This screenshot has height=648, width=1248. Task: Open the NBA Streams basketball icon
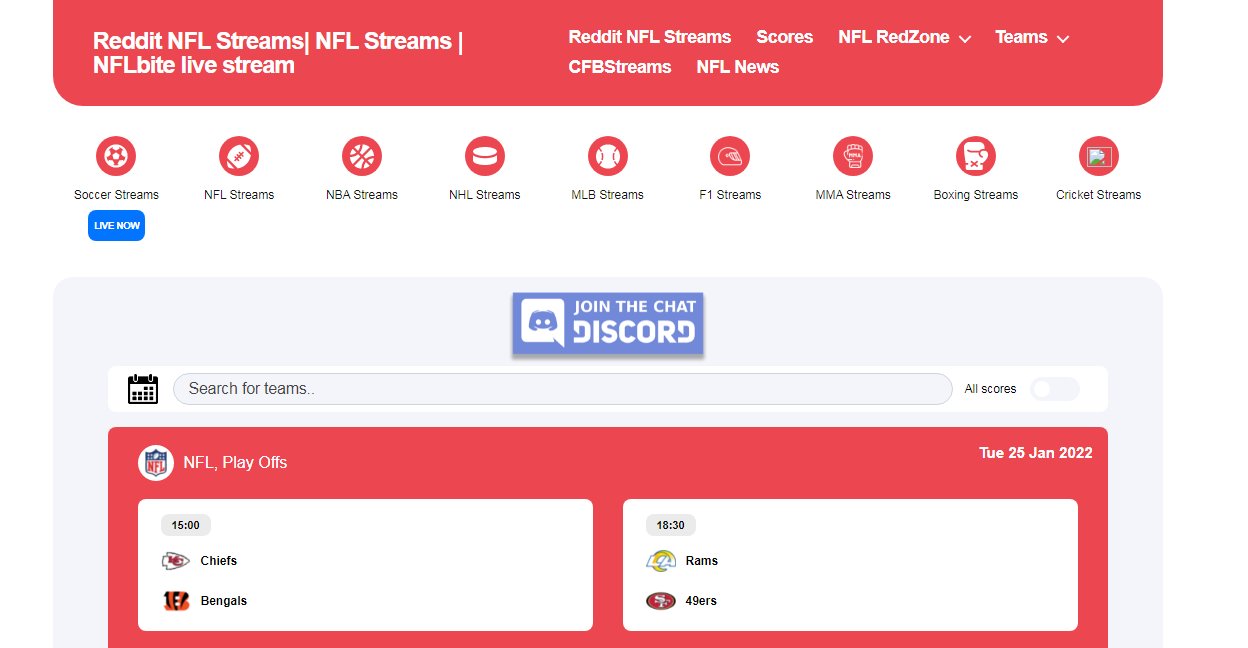pos(362,156)
